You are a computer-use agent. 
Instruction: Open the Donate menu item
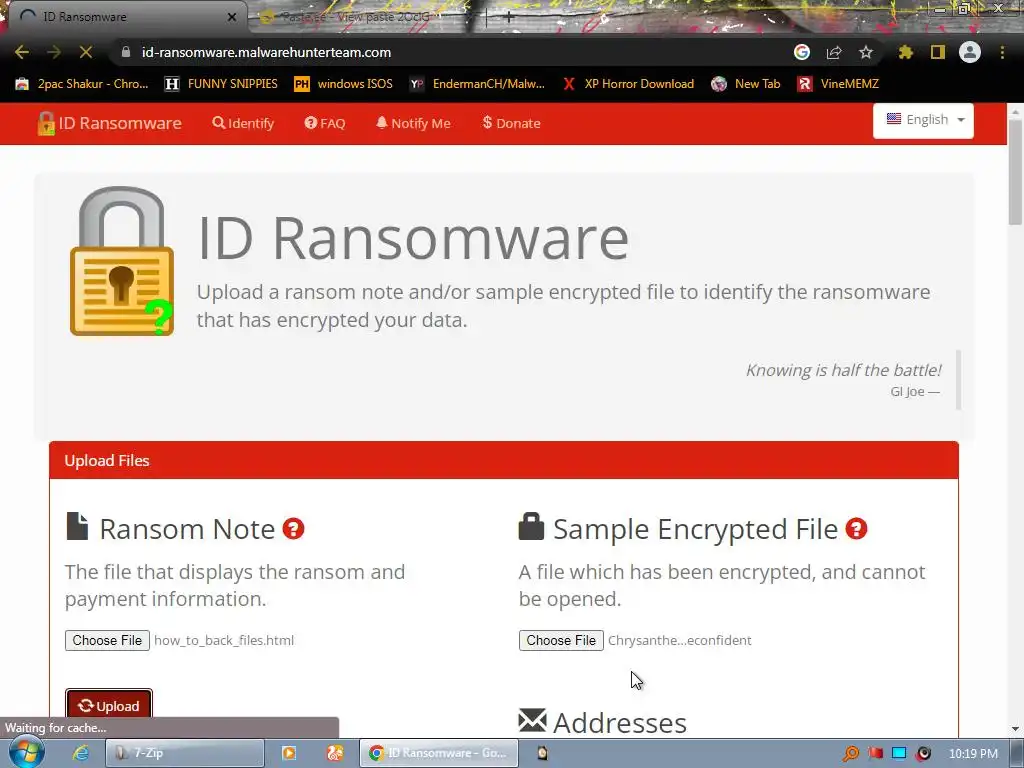pos(511,123)
